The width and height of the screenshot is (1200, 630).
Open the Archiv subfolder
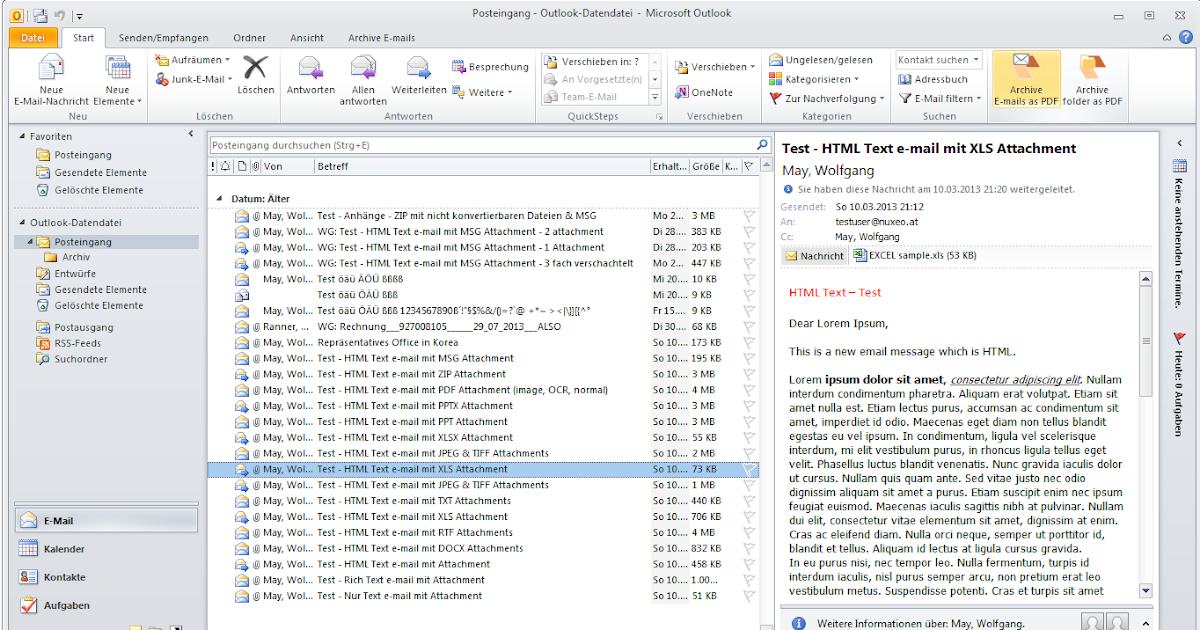pyautogui.click(x=76, y=257)
